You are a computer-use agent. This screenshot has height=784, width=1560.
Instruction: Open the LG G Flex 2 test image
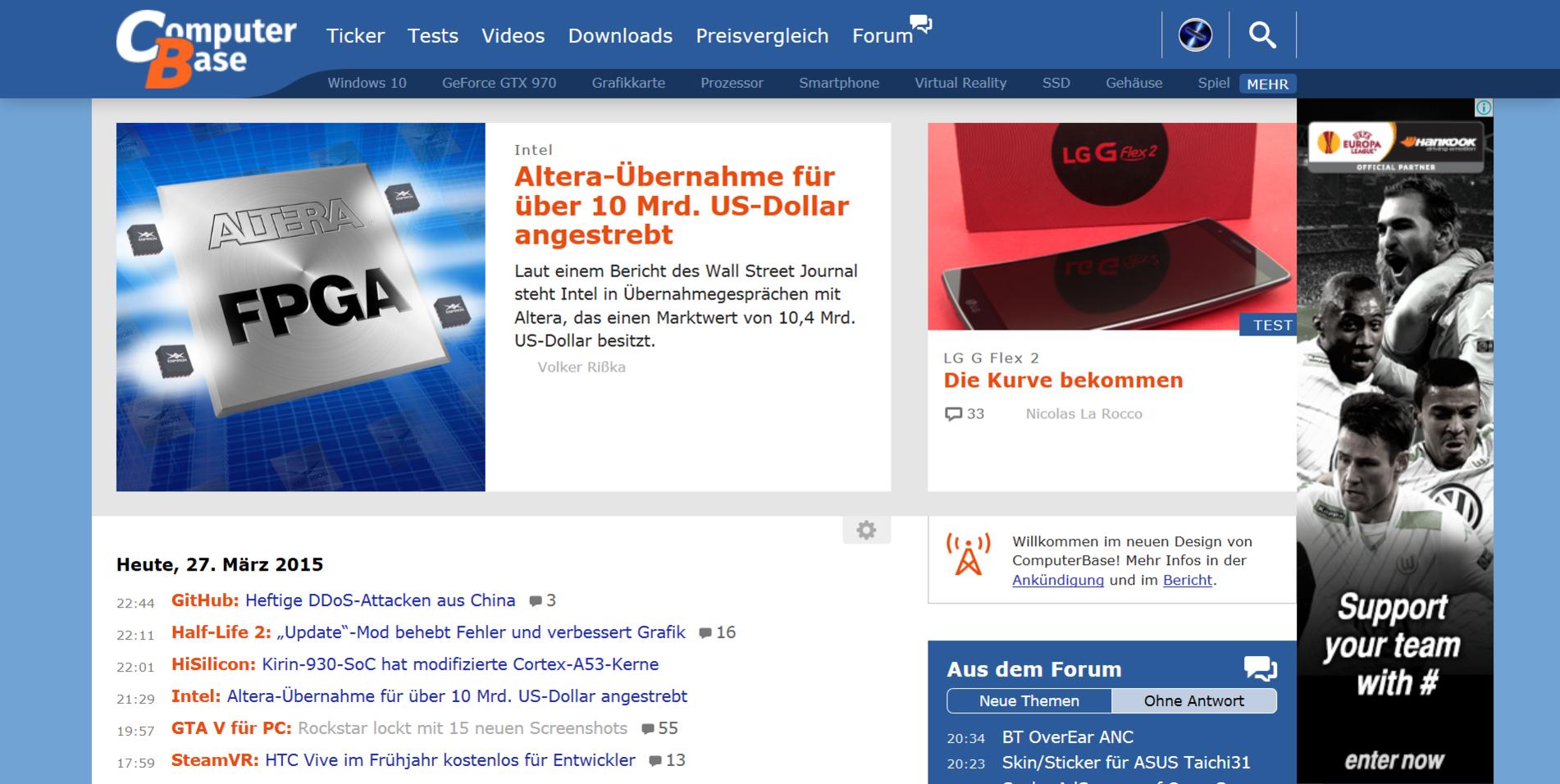pyautogui.click(x=1111, y=226)
